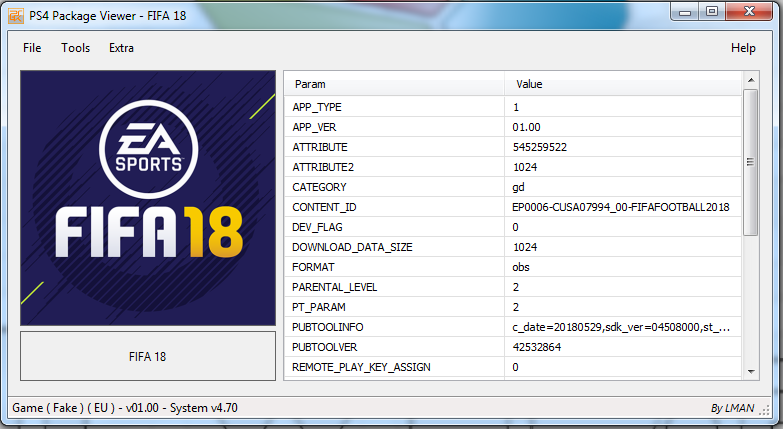Open the File menu
The image size is (783, 429).
pos(32,48)
